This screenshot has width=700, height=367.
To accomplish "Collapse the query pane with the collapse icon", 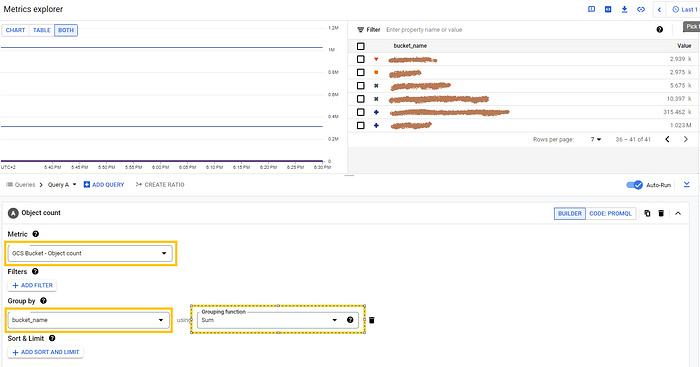I will coord(687,185).
